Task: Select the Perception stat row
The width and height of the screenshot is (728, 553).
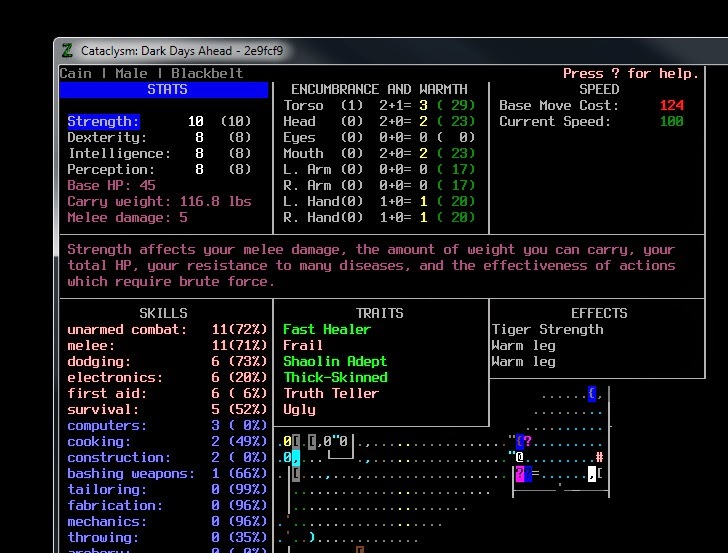Action: tap(159, 169)
